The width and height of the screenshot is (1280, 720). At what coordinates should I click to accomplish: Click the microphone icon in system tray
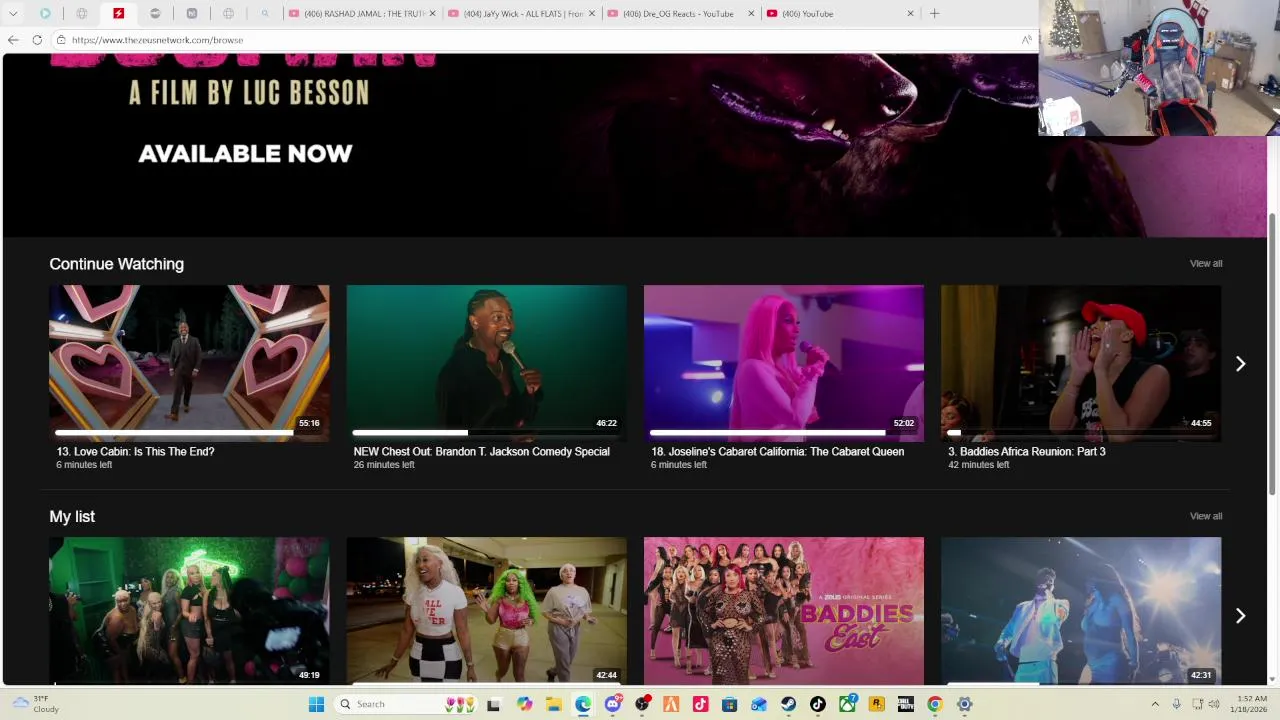click(1177, 704)
